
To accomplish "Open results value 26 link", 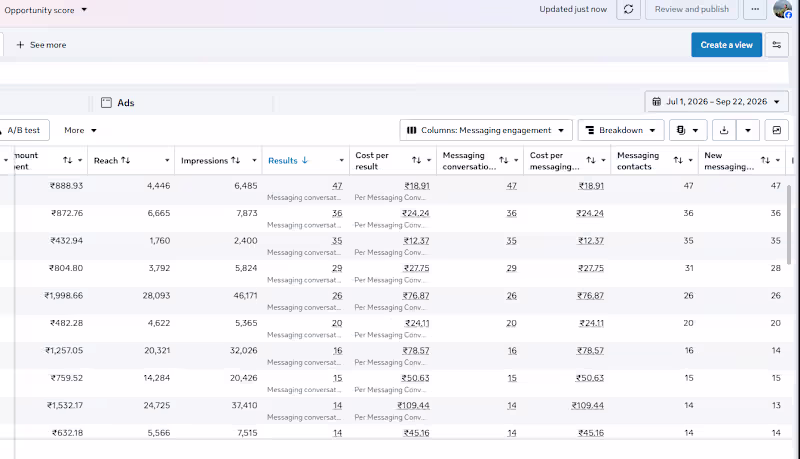I will point(337,296).
